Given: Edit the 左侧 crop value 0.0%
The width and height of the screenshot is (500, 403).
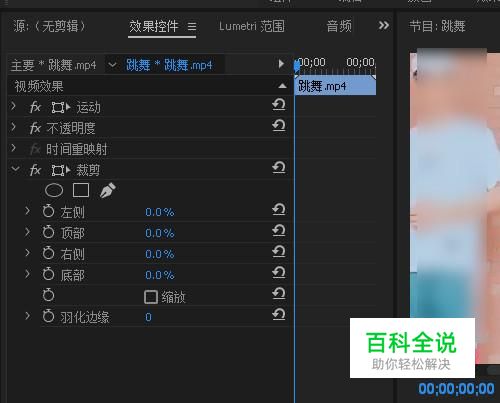Looking at the screenshot, I should [160, 212].
